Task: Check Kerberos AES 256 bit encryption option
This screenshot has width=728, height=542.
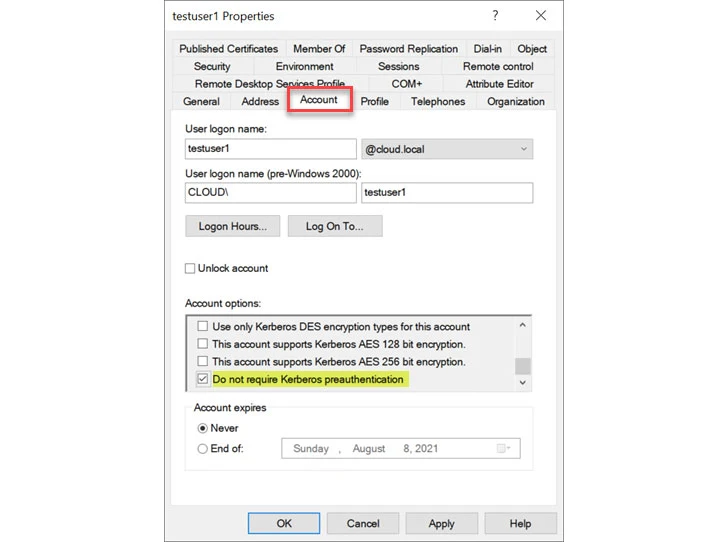Action: (x=203, y=362)
